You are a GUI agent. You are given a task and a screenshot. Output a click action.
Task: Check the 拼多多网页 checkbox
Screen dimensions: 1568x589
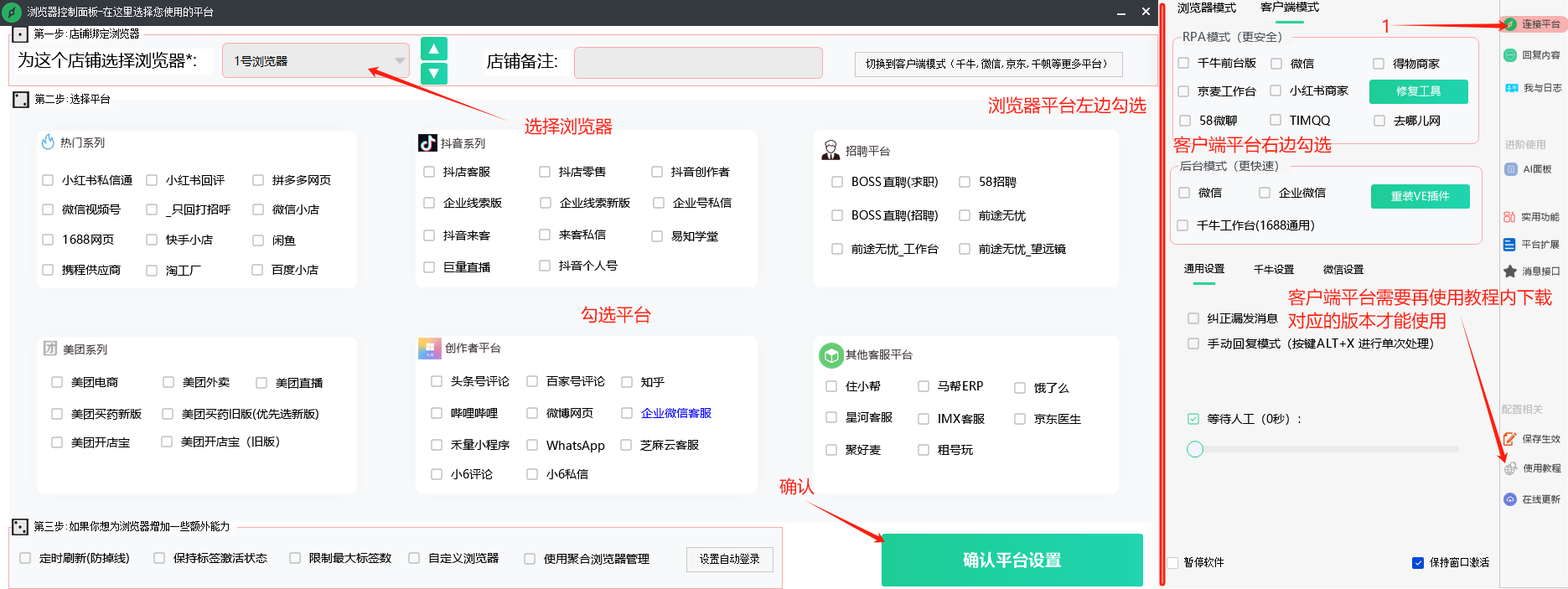click(x=258, y=180)
